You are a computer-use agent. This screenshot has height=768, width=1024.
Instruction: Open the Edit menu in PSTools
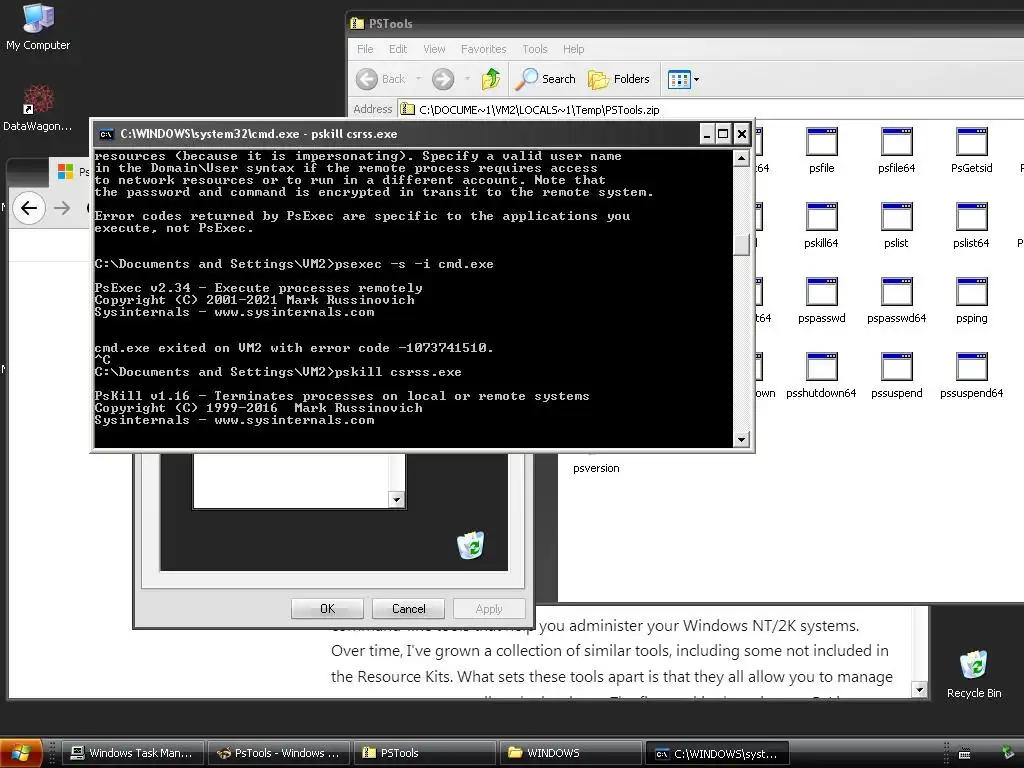[398, 49]
